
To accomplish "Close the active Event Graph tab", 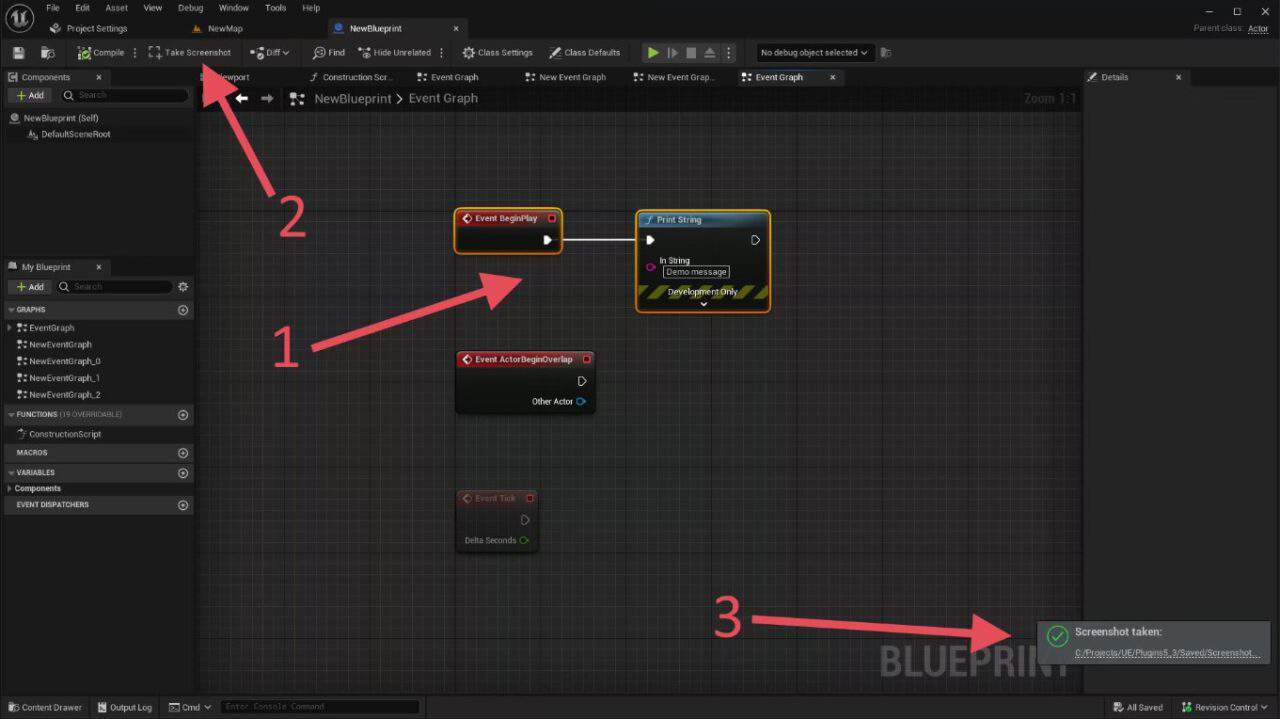I will coord(832,77).
